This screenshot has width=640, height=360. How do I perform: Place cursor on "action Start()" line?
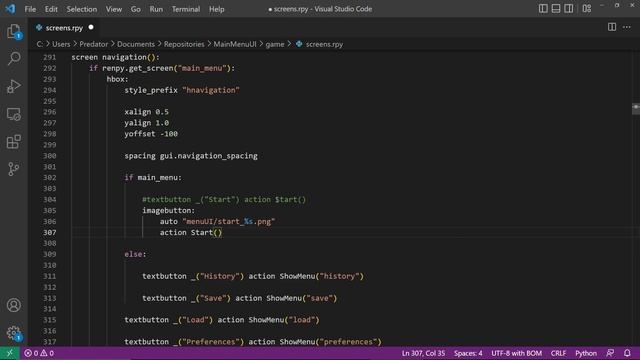191,233
